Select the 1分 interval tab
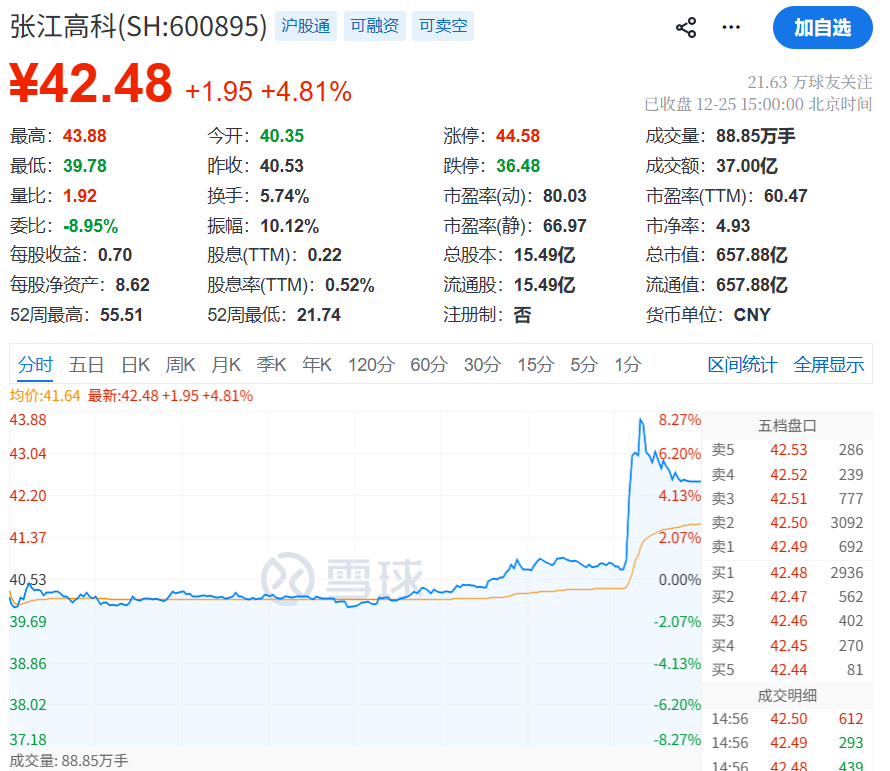The height and width of the screenshot is (771, 890). click(x=628, y=365)
